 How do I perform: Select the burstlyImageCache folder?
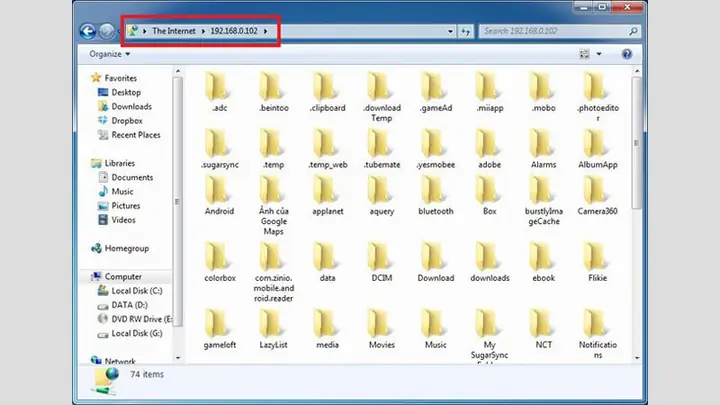[543, 201]
